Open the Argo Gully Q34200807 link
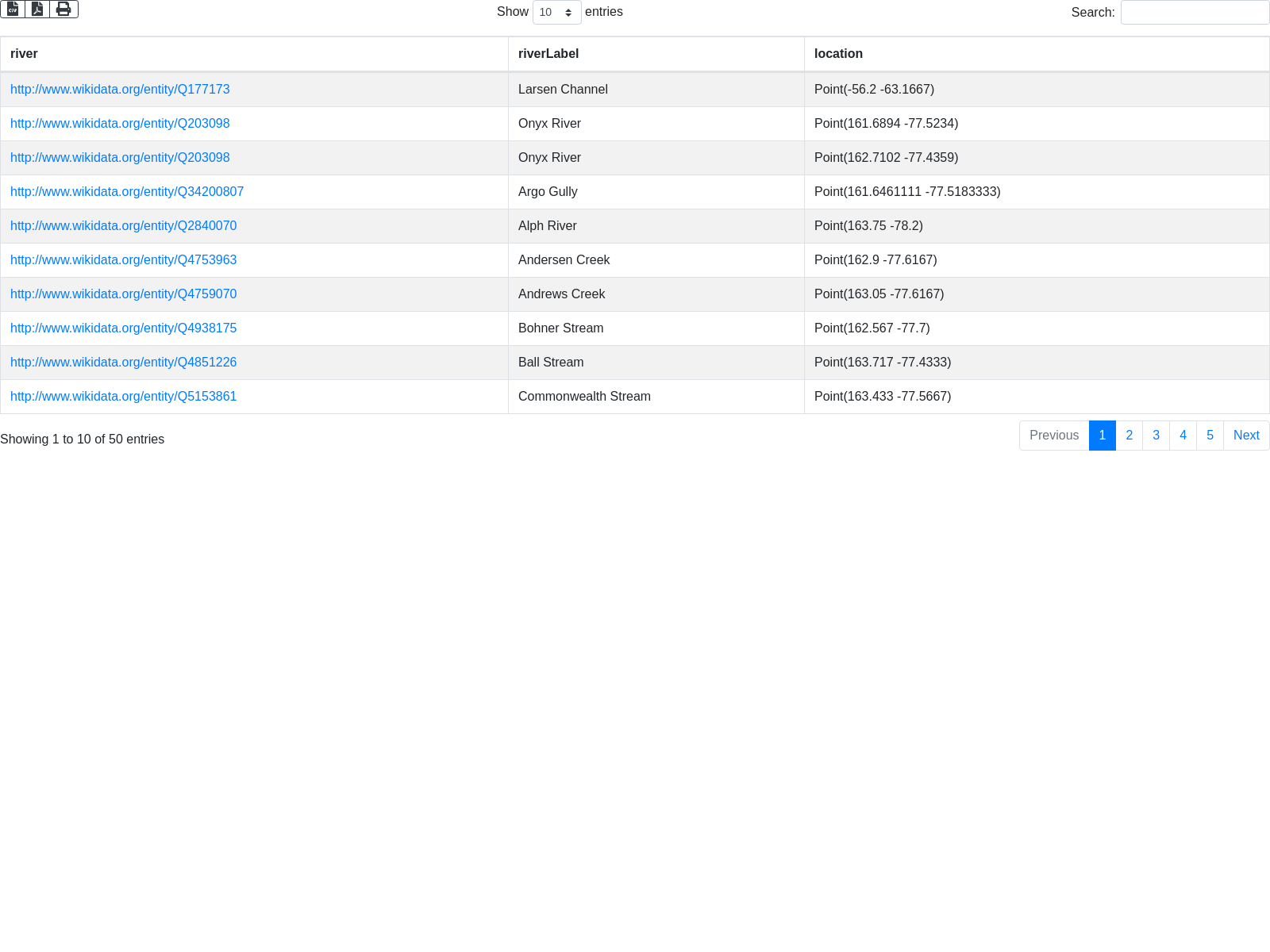 click(127, 192)
